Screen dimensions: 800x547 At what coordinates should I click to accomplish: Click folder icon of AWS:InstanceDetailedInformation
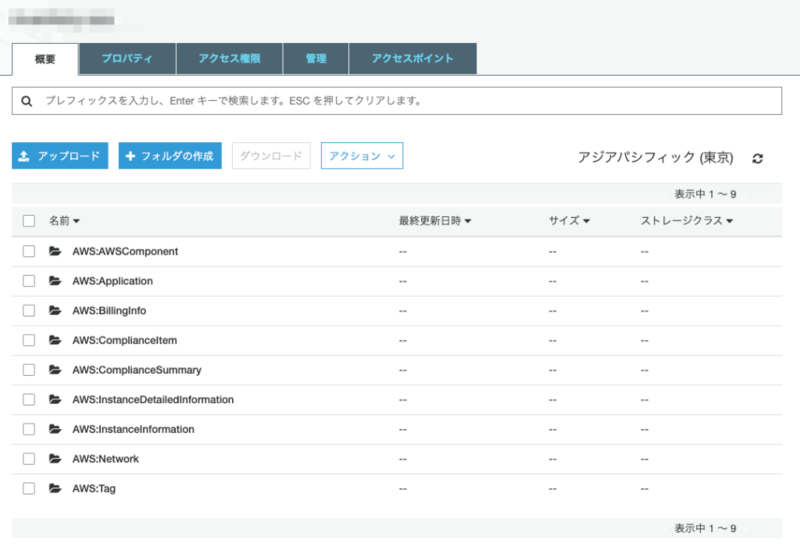point(55,399)
